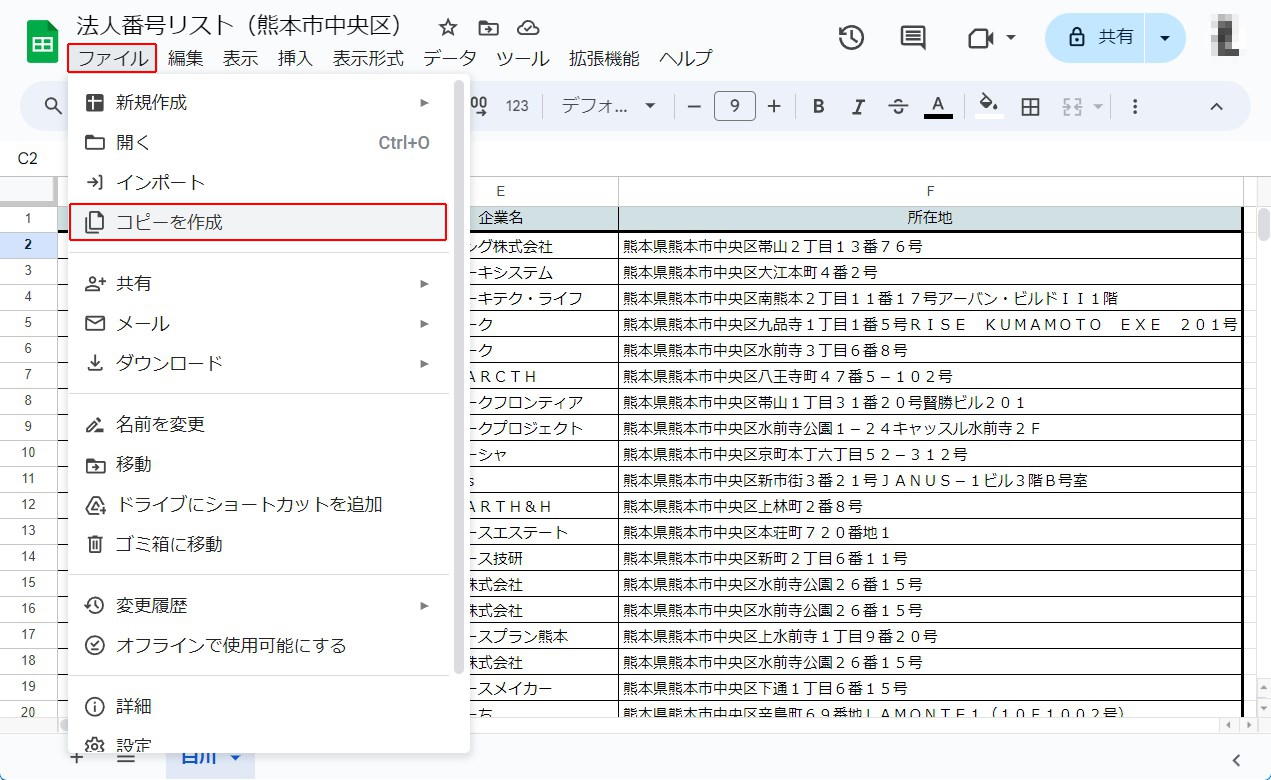The image size is (1271, 780).
Task: Click Make available offline option
Action: tap(230, 646)
